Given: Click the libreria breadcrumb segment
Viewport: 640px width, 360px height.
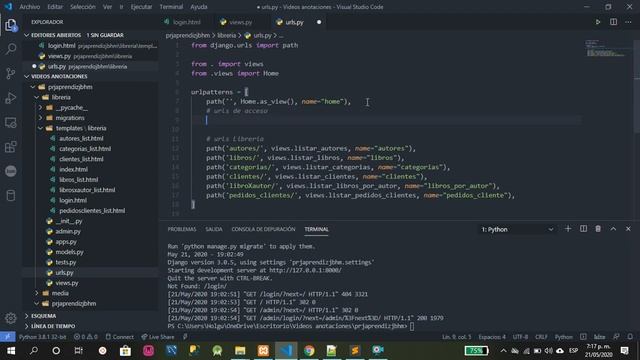Looking at the screenshot, I should [x=227, y=36].
